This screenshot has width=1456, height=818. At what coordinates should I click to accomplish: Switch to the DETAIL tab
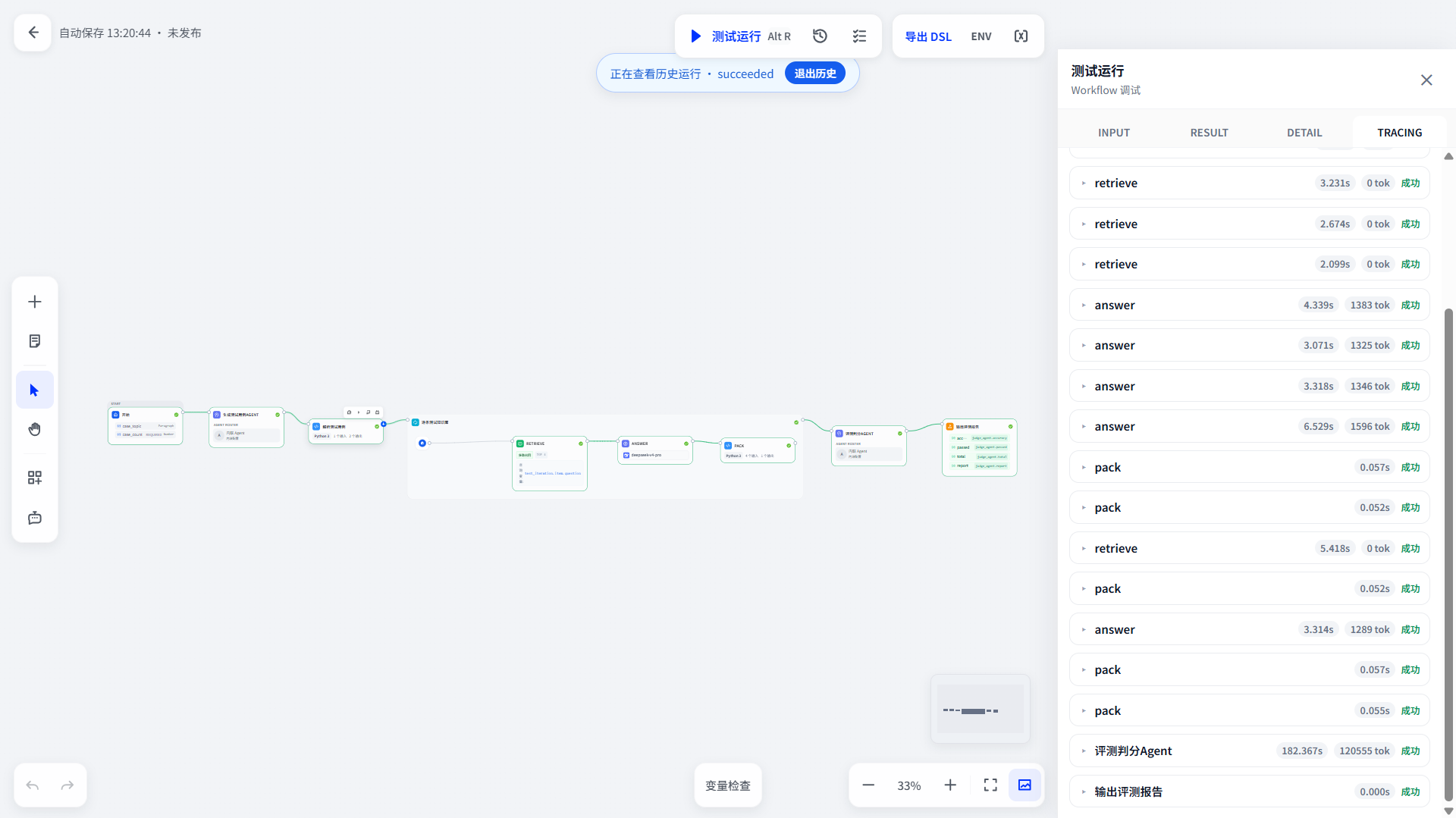click(1304, 133)
